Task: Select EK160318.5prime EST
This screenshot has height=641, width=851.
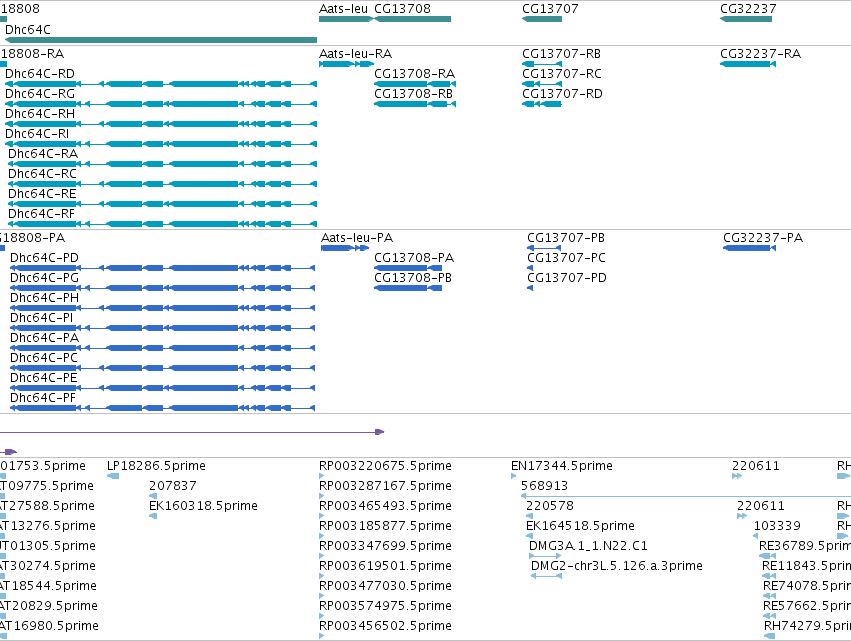Action: click(153, 516)
